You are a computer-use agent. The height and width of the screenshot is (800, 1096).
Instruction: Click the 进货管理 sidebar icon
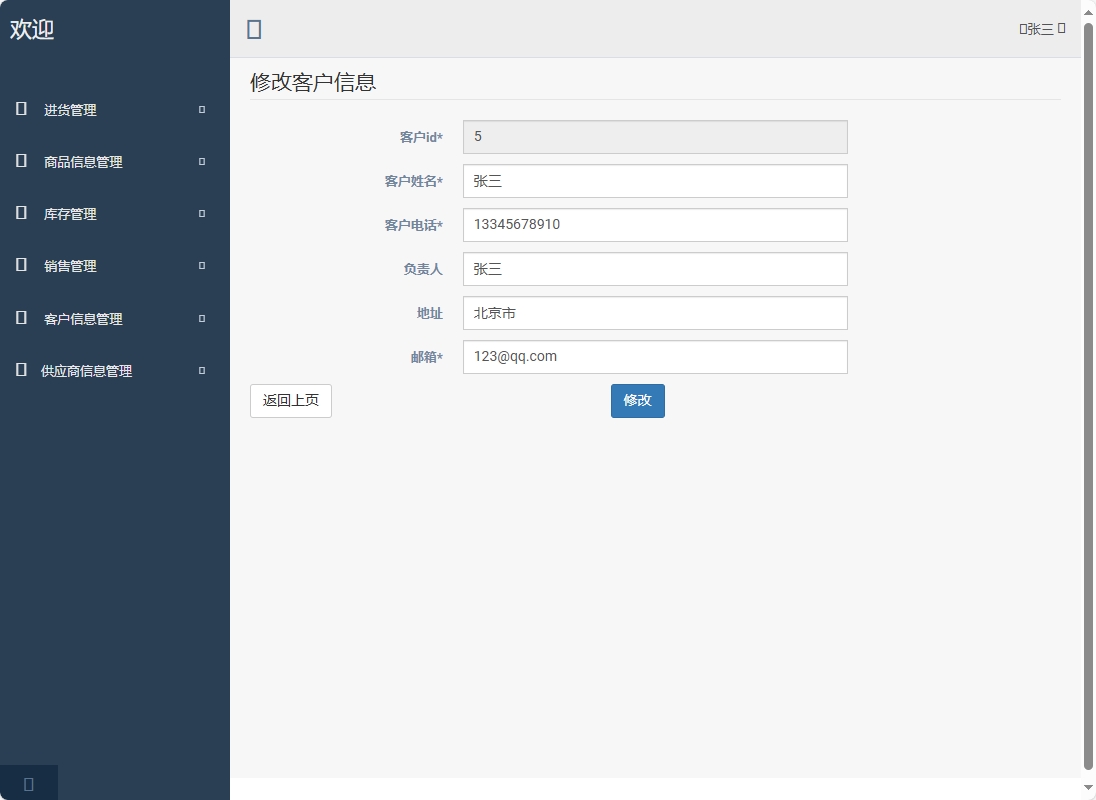click(x=20, y=110)
